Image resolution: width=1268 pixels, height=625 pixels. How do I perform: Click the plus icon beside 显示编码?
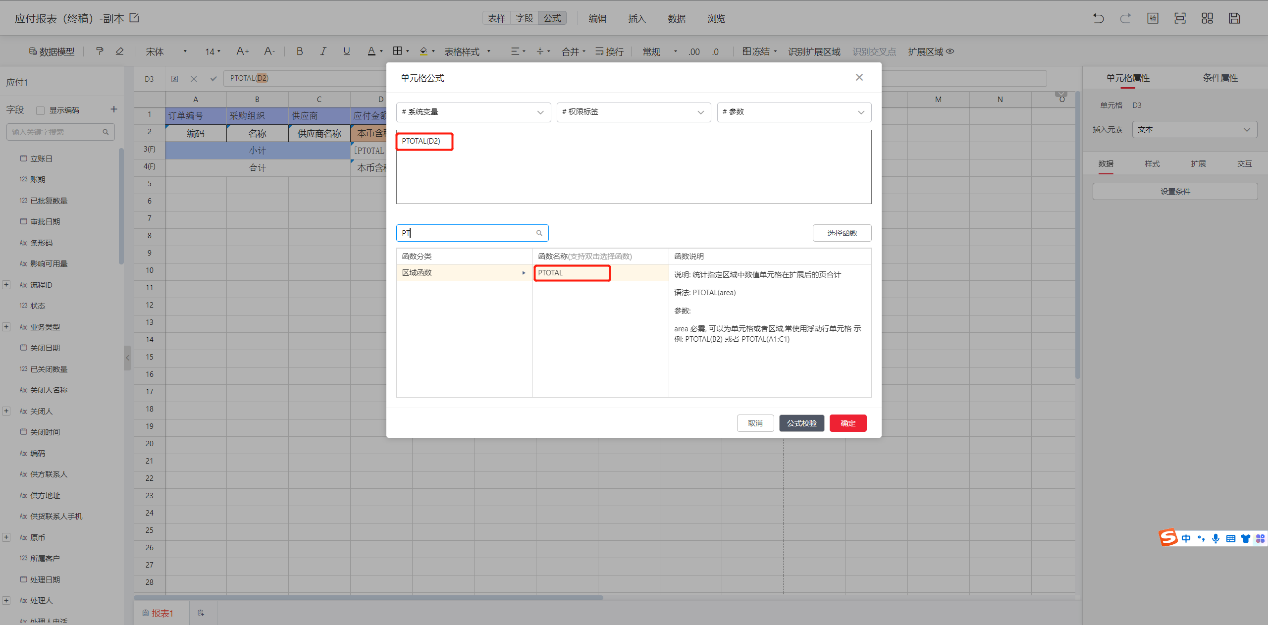(x=114, y=110)
